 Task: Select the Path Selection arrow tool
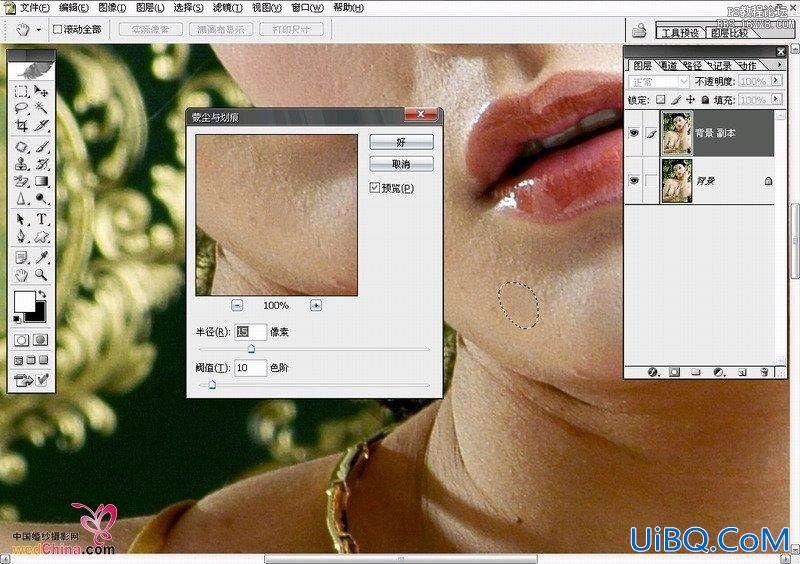coord(21,219)
